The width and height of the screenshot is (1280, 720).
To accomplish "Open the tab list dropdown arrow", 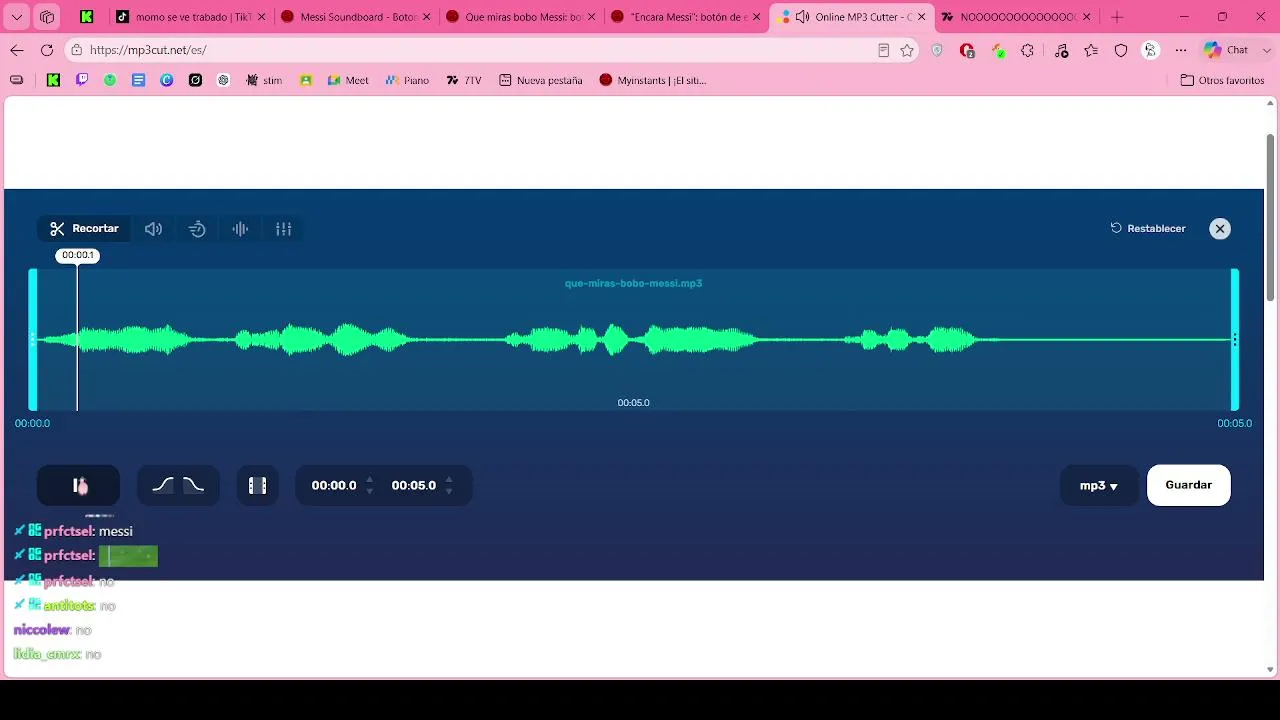I will [x=17, y=17].
